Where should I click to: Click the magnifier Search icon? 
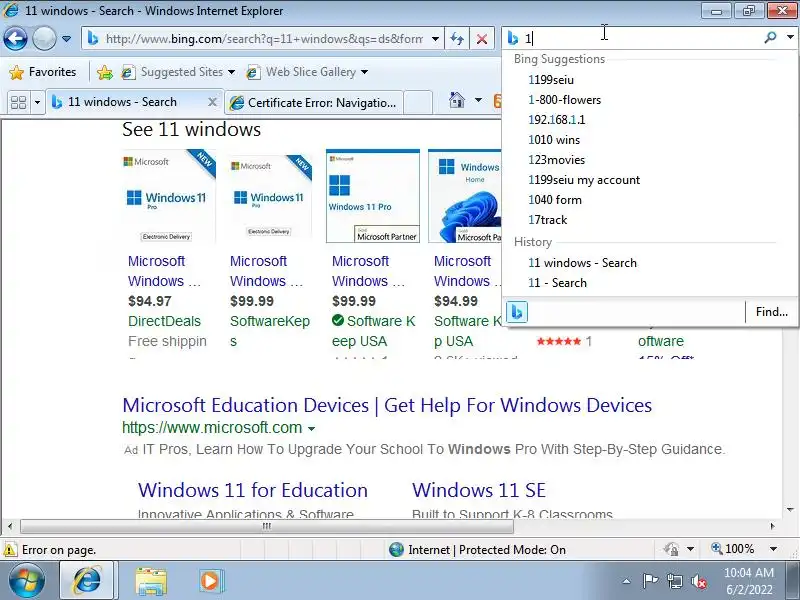[x=770, y=37]
